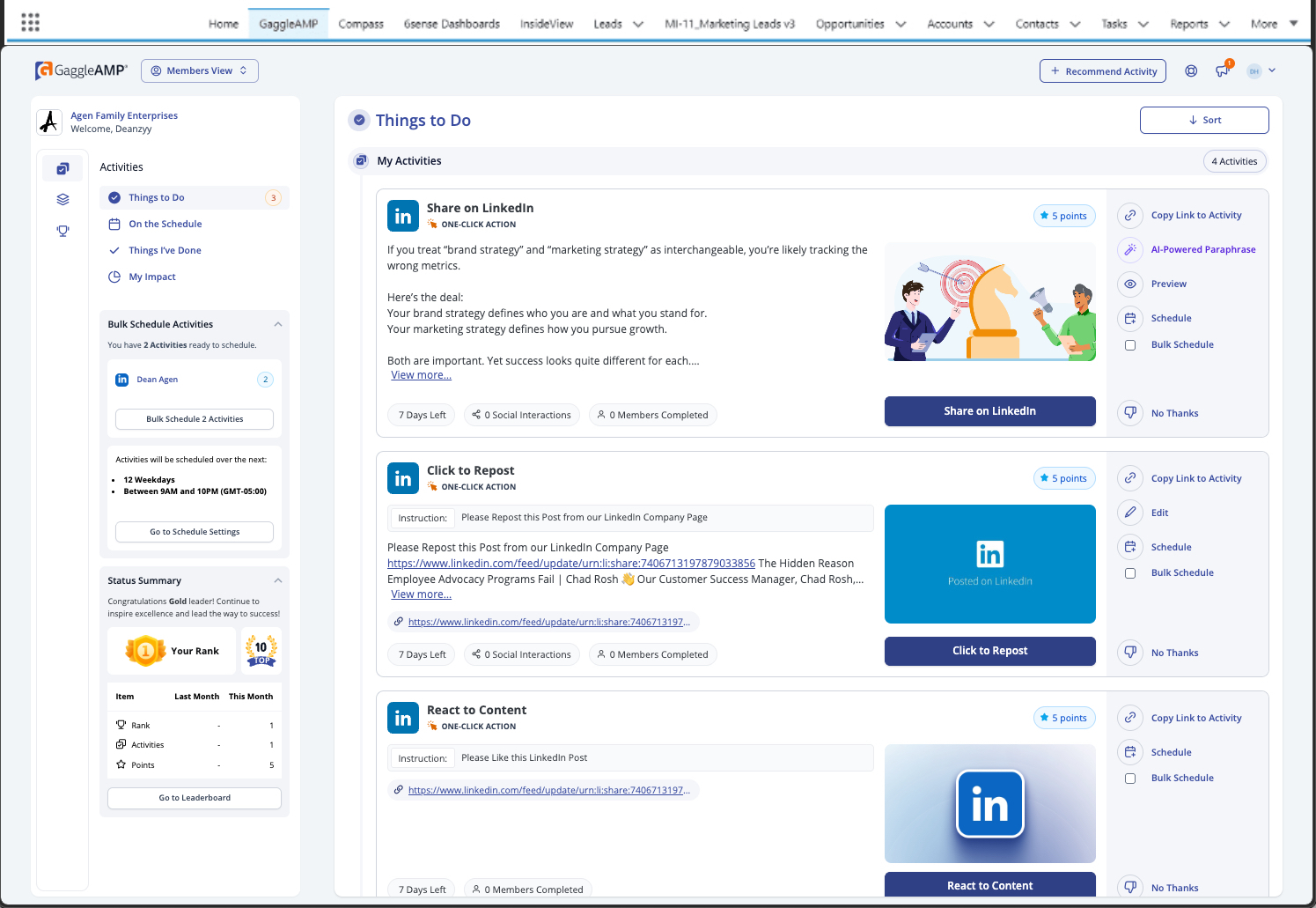Switch to the Home tab
The width and height of the screenshot is (1316, 908).
coord(224,24)
